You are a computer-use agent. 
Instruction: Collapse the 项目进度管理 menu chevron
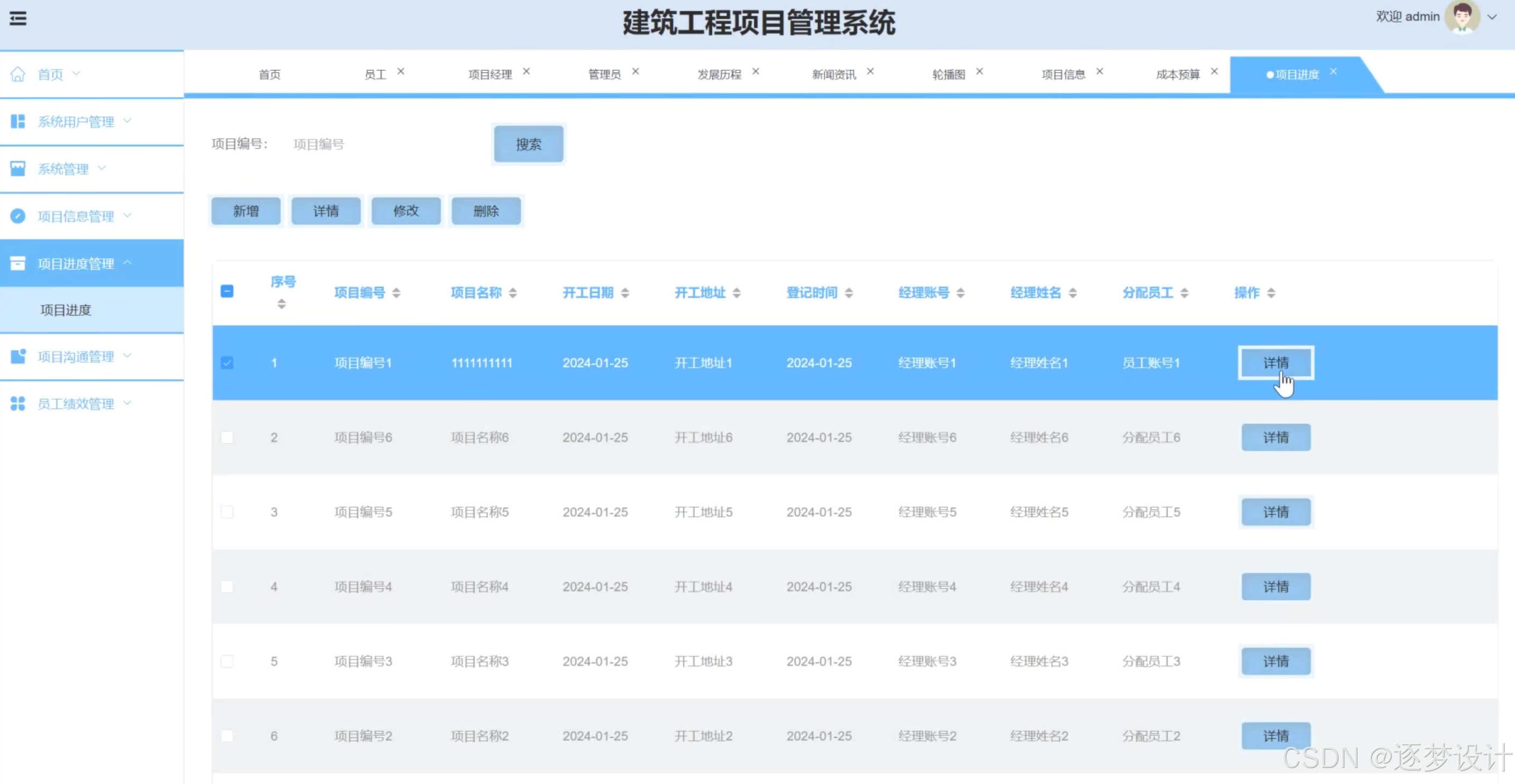[x=127, y=263]
